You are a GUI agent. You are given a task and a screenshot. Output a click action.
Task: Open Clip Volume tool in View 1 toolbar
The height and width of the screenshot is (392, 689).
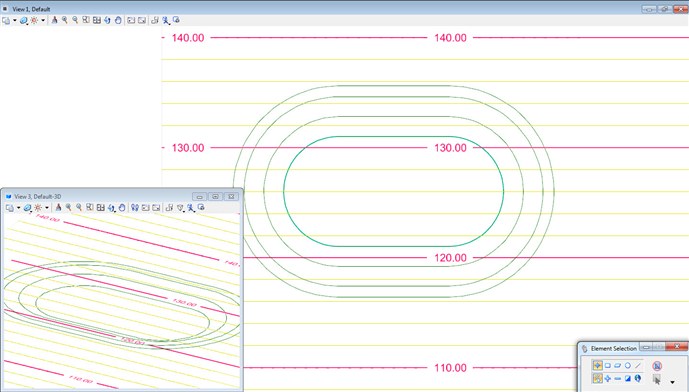(166, 20)
